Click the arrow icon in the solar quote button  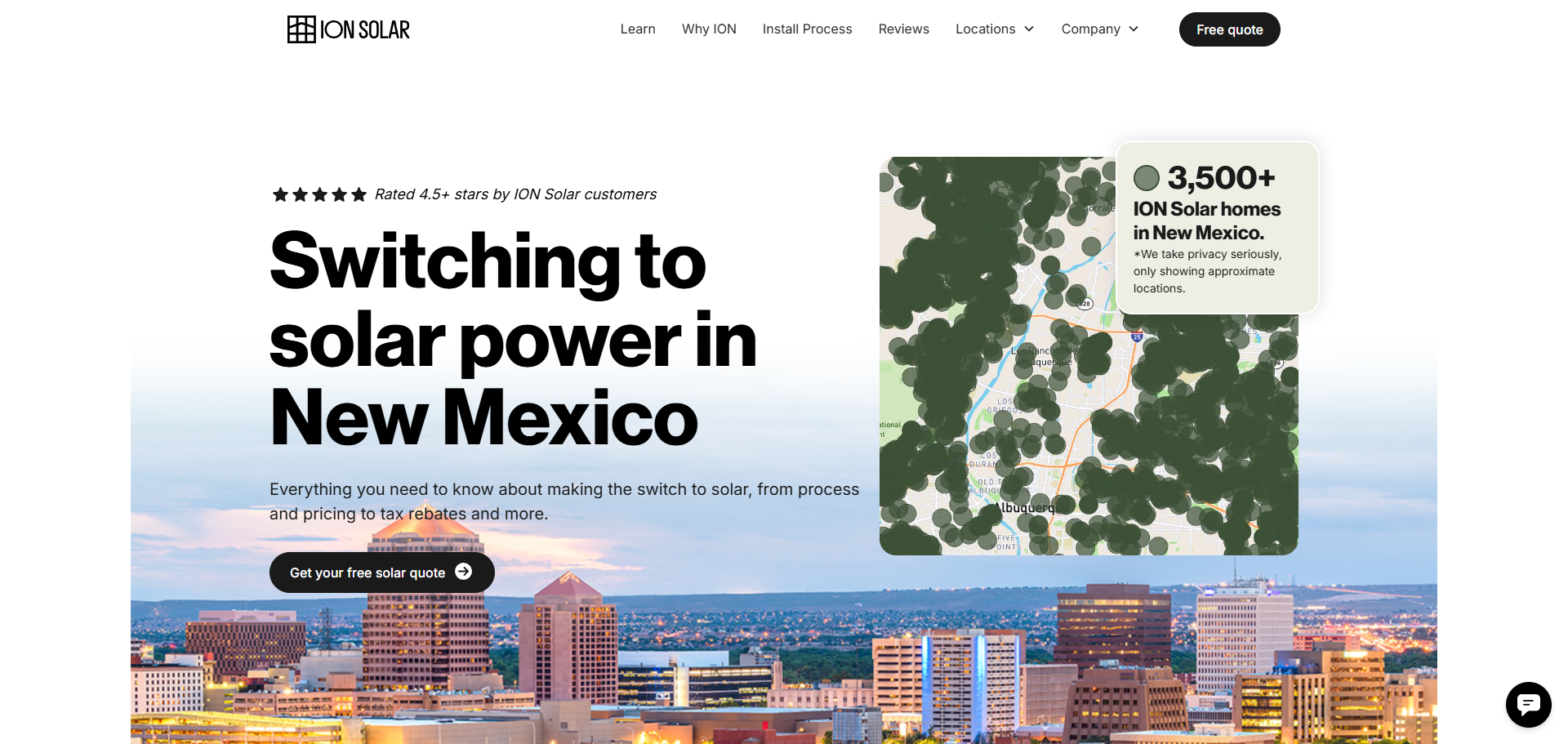[x=464, y=572]
